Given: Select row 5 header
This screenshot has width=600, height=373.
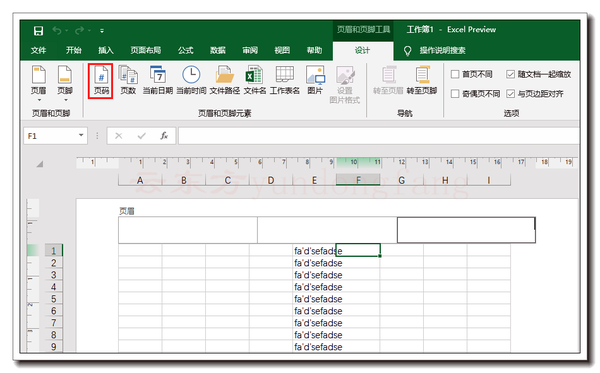Looking at the screenshot, I should point(54,299).
